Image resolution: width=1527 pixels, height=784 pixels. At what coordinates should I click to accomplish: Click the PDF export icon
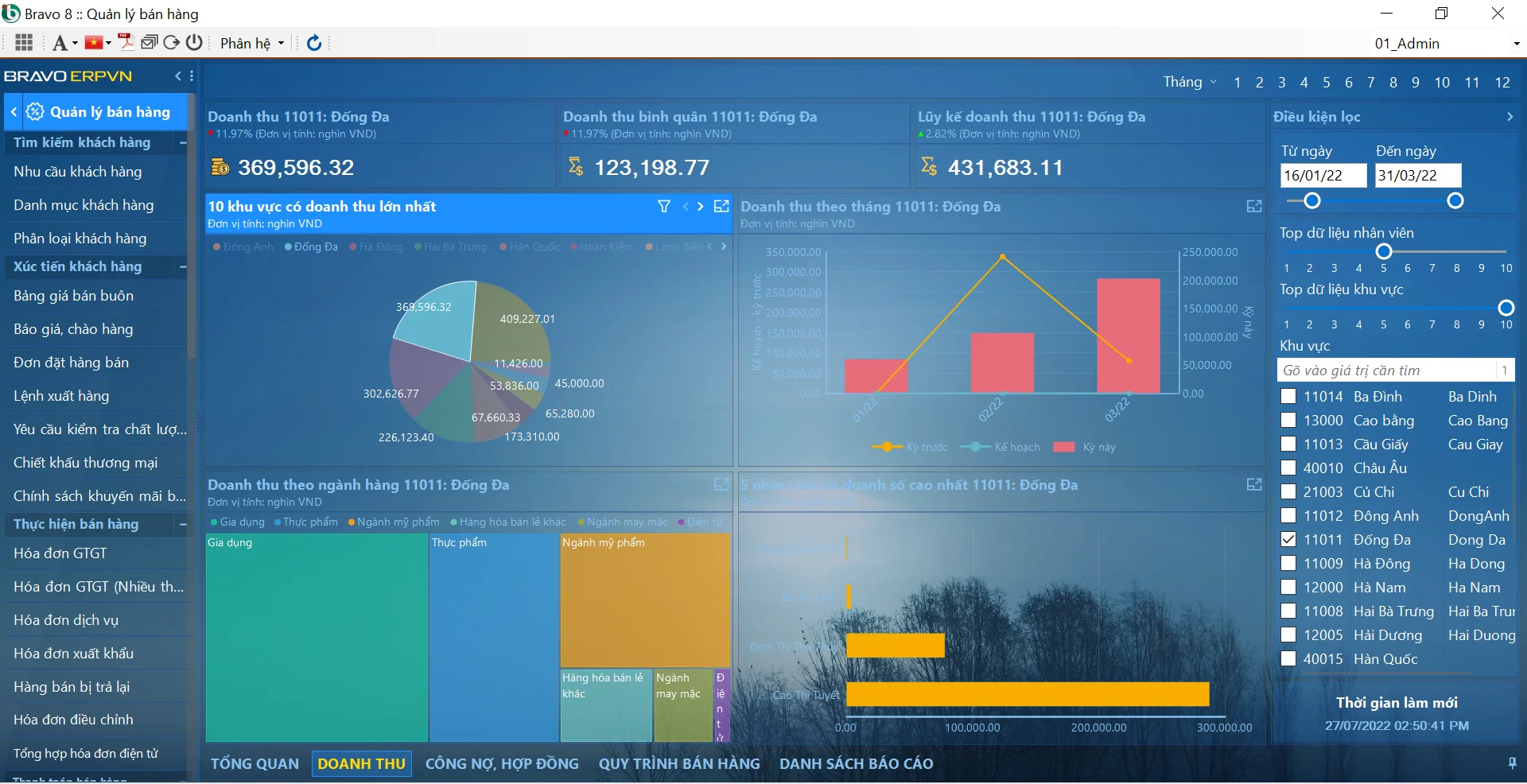pos(126,42)
